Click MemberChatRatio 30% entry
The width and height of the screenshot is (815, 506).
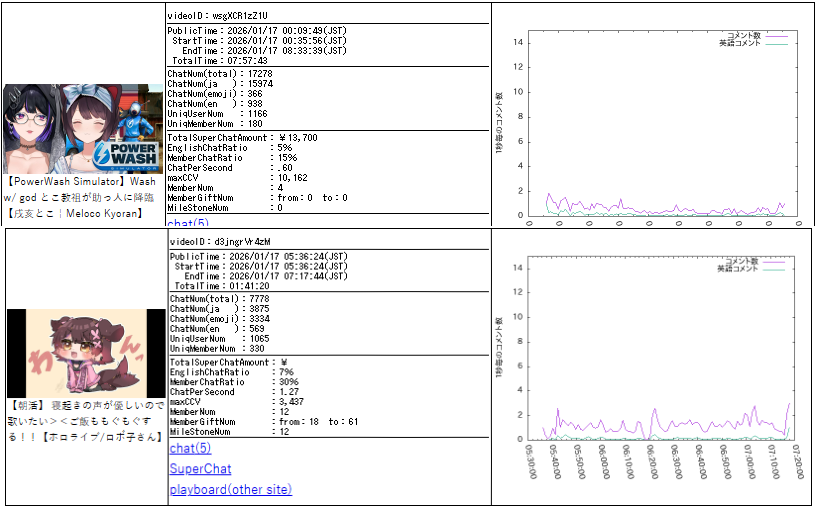pos(232,382)
